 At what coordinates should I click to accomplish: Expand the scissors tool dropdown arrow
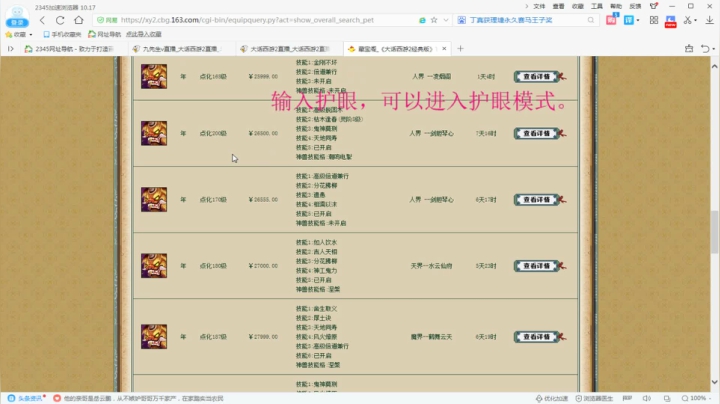pos(695,20)
